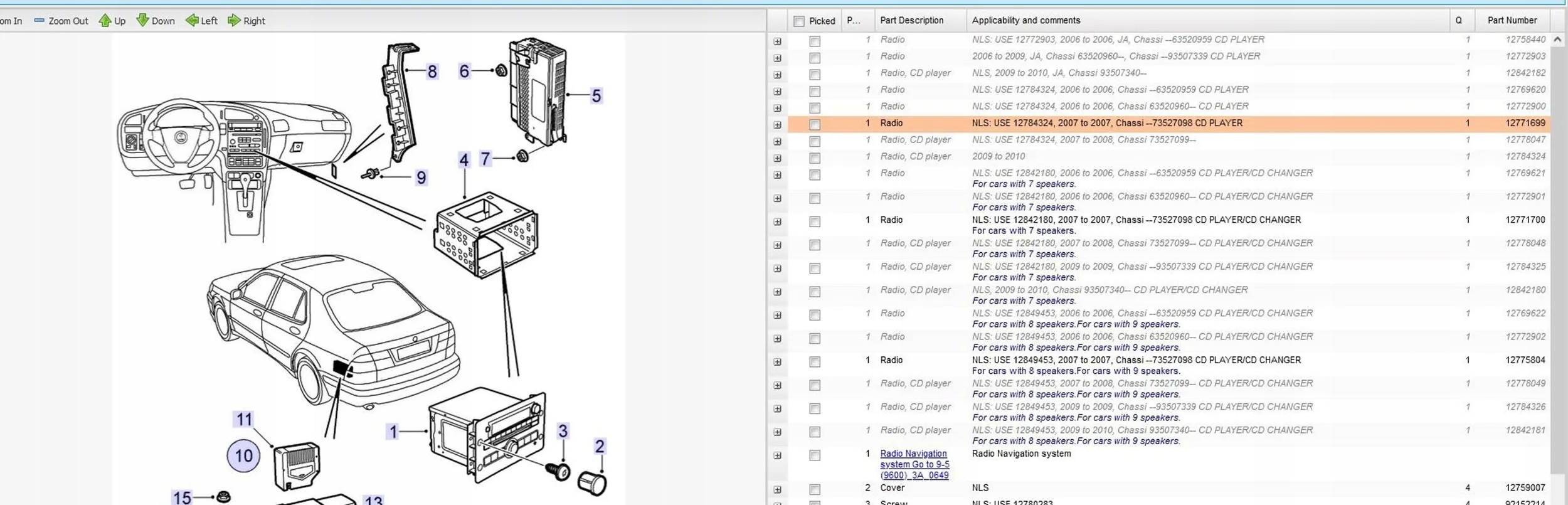Click the Q quantity column header
This screenshot has height=505, width=1568.
(x=1462, y=21)
